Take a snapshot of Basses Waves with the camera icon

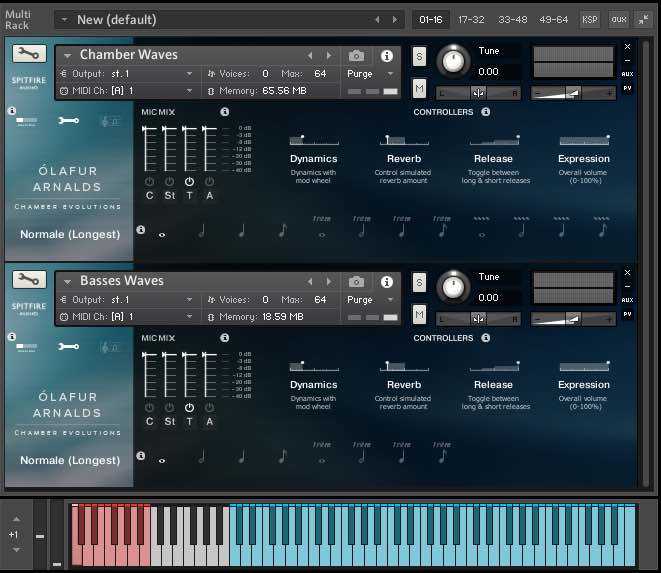(356, 282)
